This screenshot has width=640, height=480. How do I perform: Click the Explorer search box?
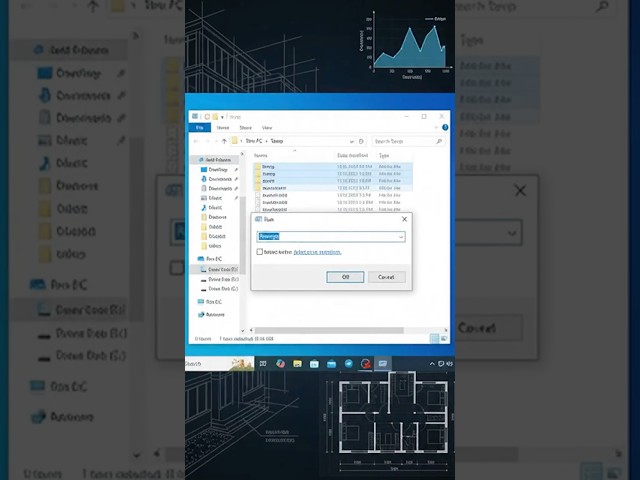(x=408, y=141)
